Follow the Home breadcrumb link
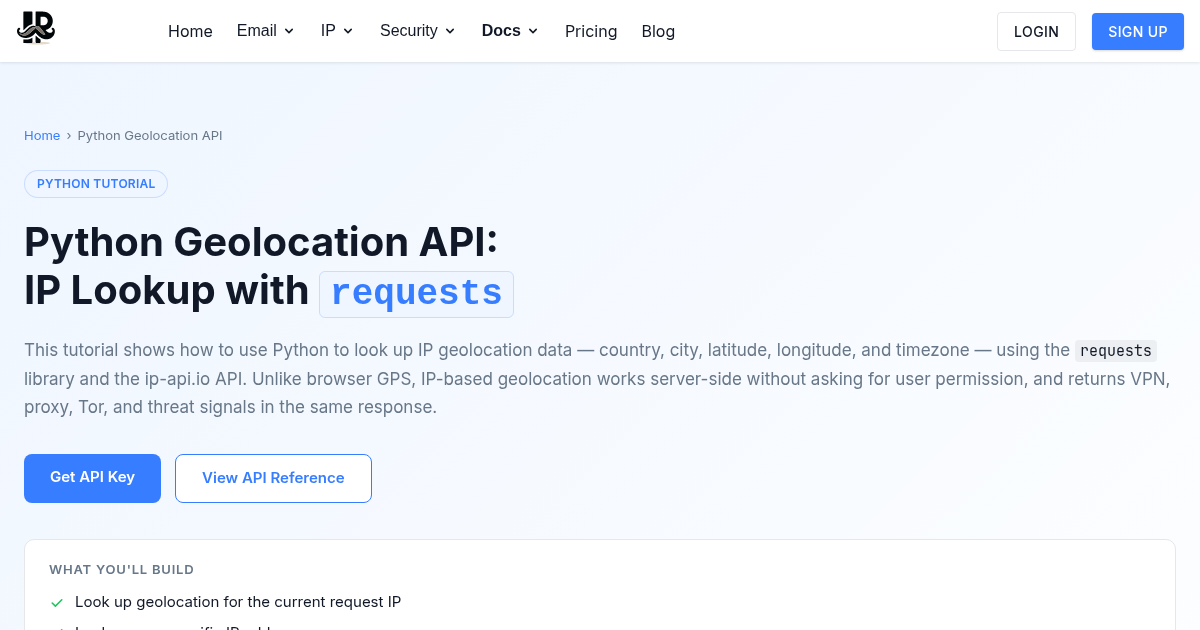Viewport: 1200px width, 630px height. 42,135
